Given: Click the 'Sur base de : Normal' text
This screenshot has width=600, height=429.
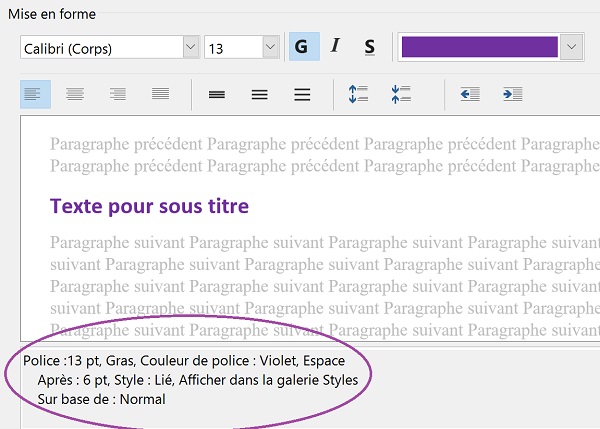Looking at the screenshot, I should (x=101, y=399).
